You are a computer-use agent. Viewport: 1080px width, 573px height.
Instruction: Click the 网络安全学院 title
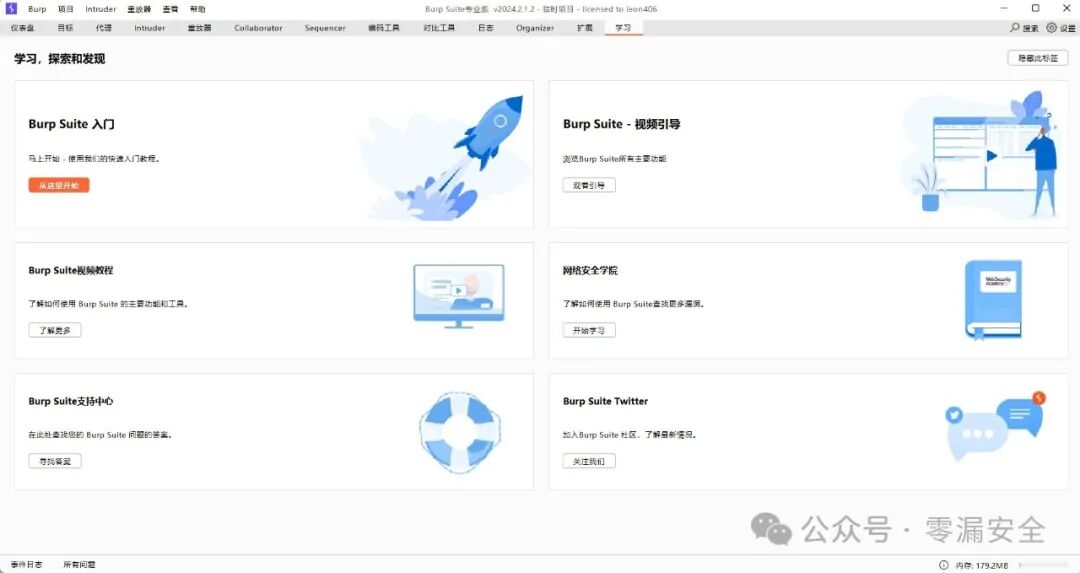pos(590,270)
